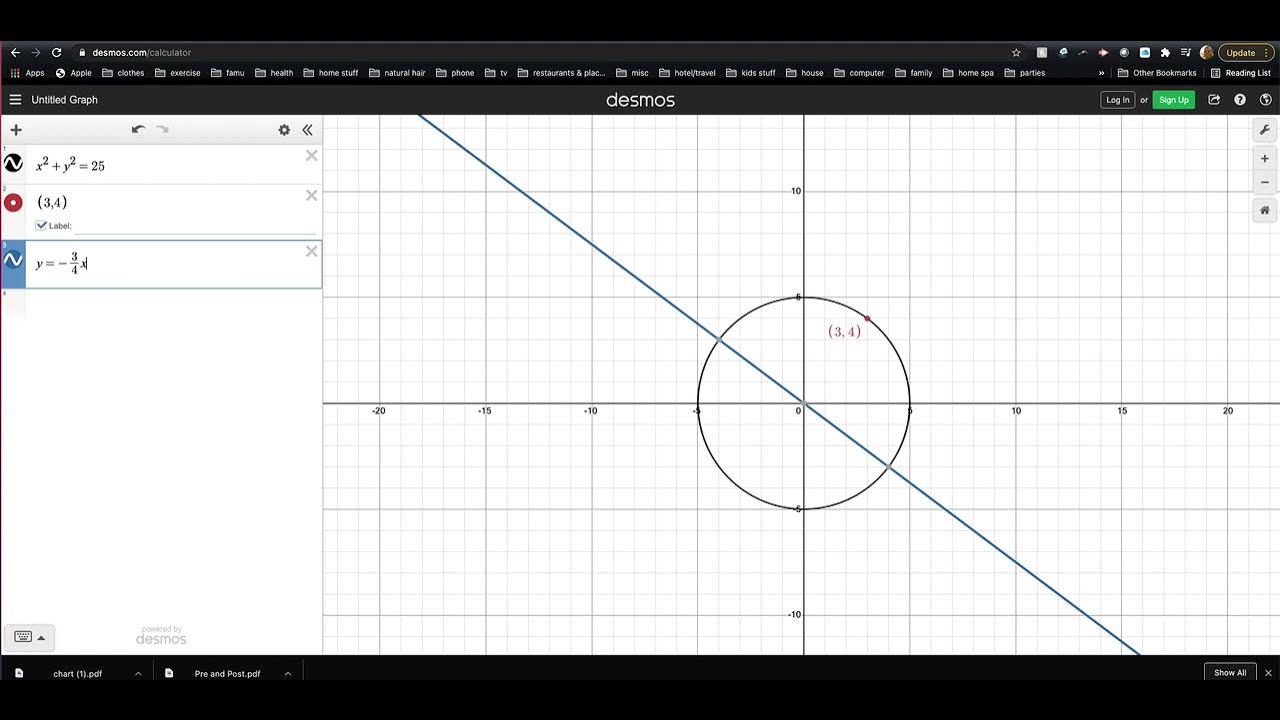Click the point Label text field
The width and height of the screenshot is (1280, 720).
[195, 226]
